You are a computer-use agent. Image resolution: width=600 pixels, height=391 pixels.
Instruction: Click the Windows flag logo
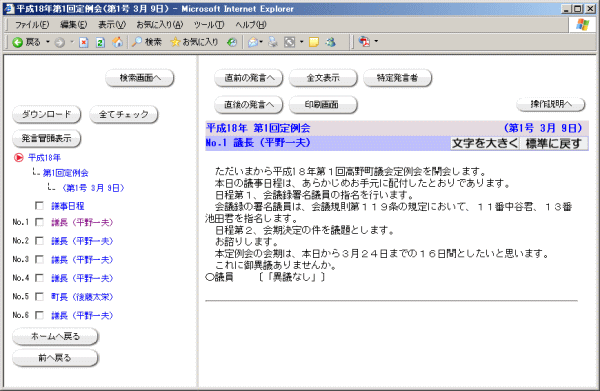582,25
